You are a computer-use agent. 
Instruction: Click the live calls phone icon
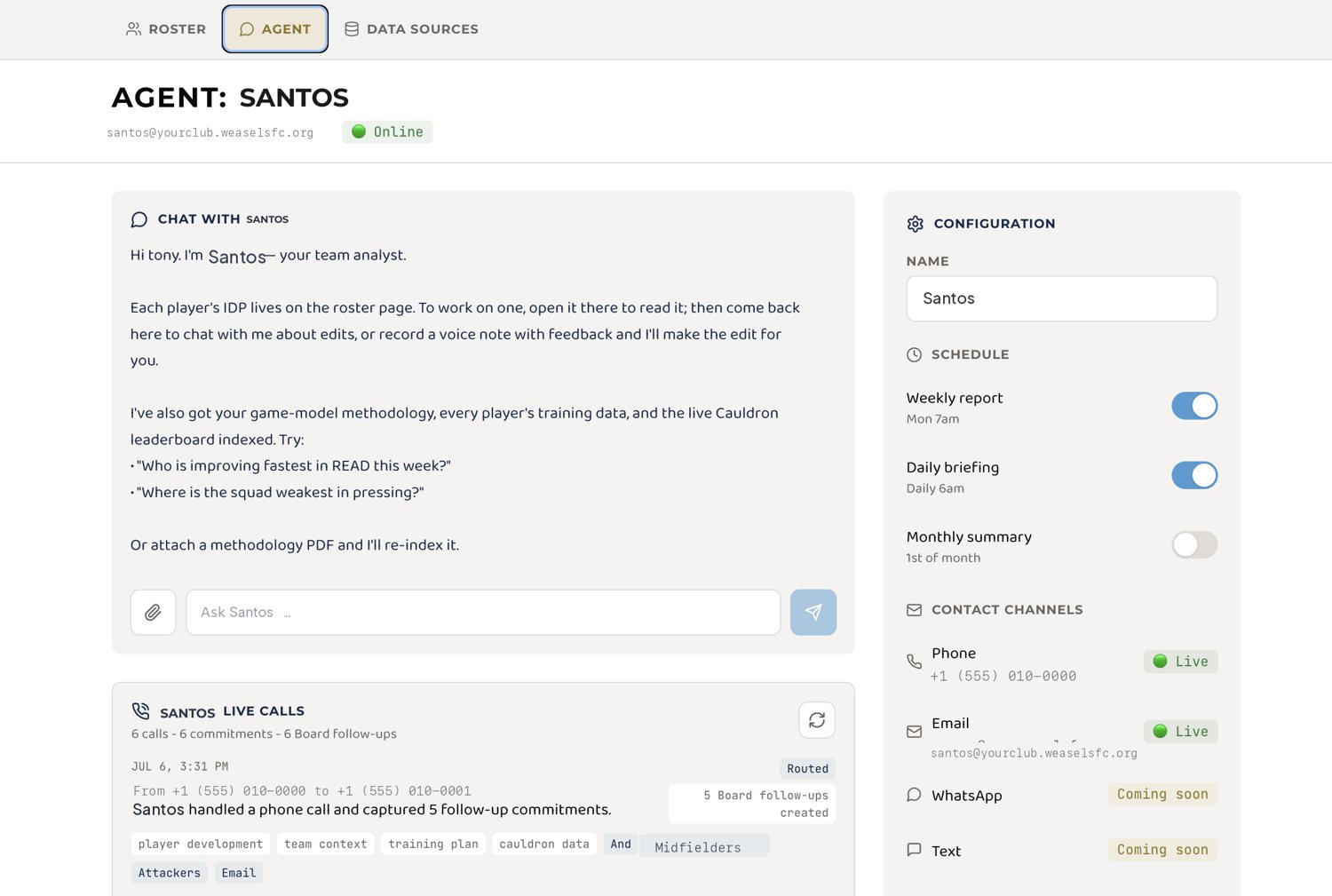(140, 711)
